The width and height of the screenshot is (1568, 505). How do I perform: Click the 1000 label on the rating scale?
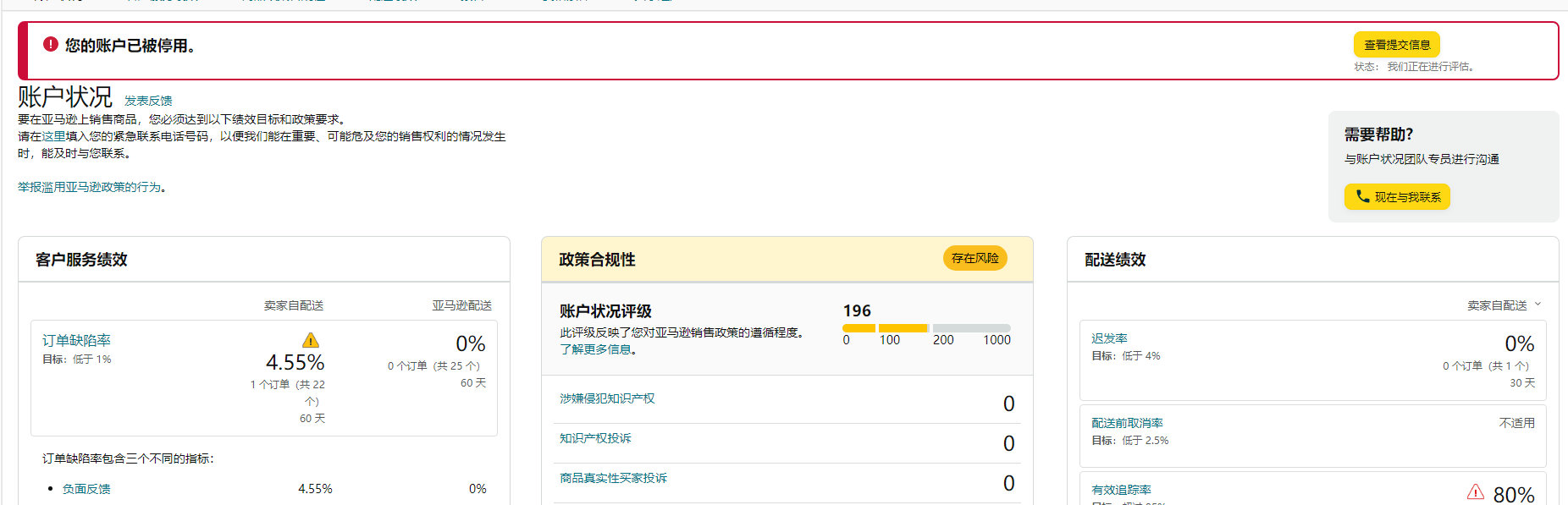point(997,340)
